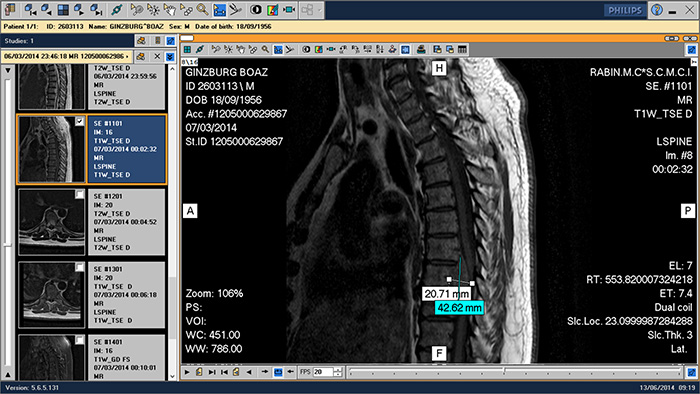
Task: Uncheck the SE #1101 series thumbnail checkbox
Action: 79,121
